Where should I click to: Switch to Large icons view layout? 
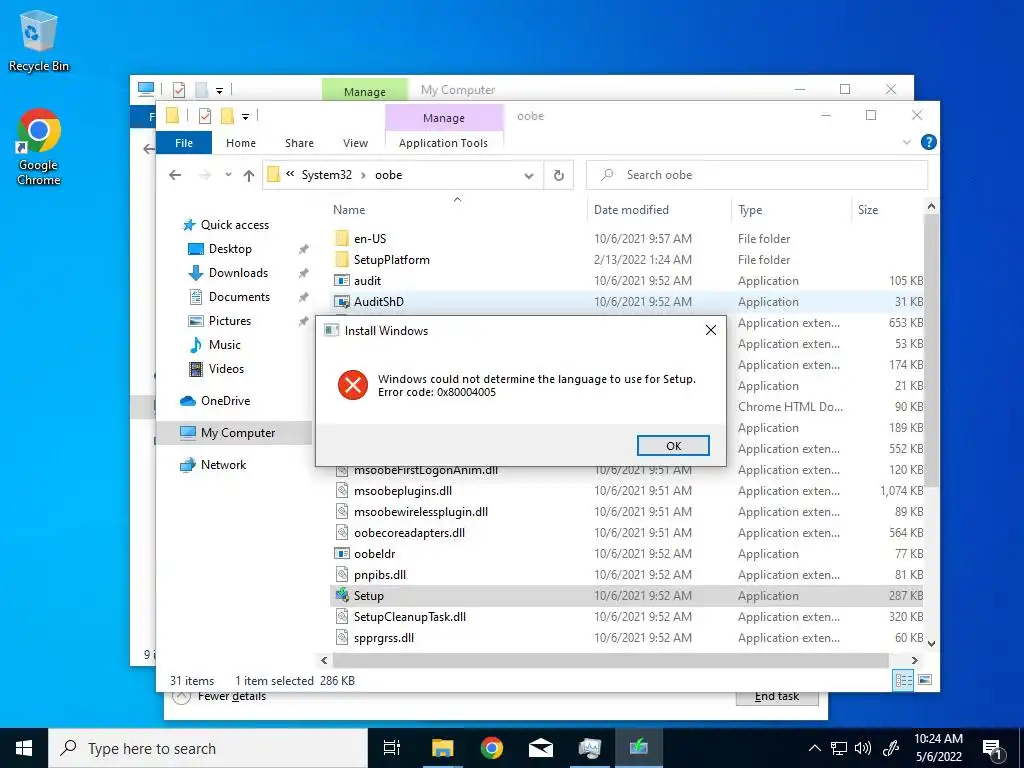click(x=925, y=680)
